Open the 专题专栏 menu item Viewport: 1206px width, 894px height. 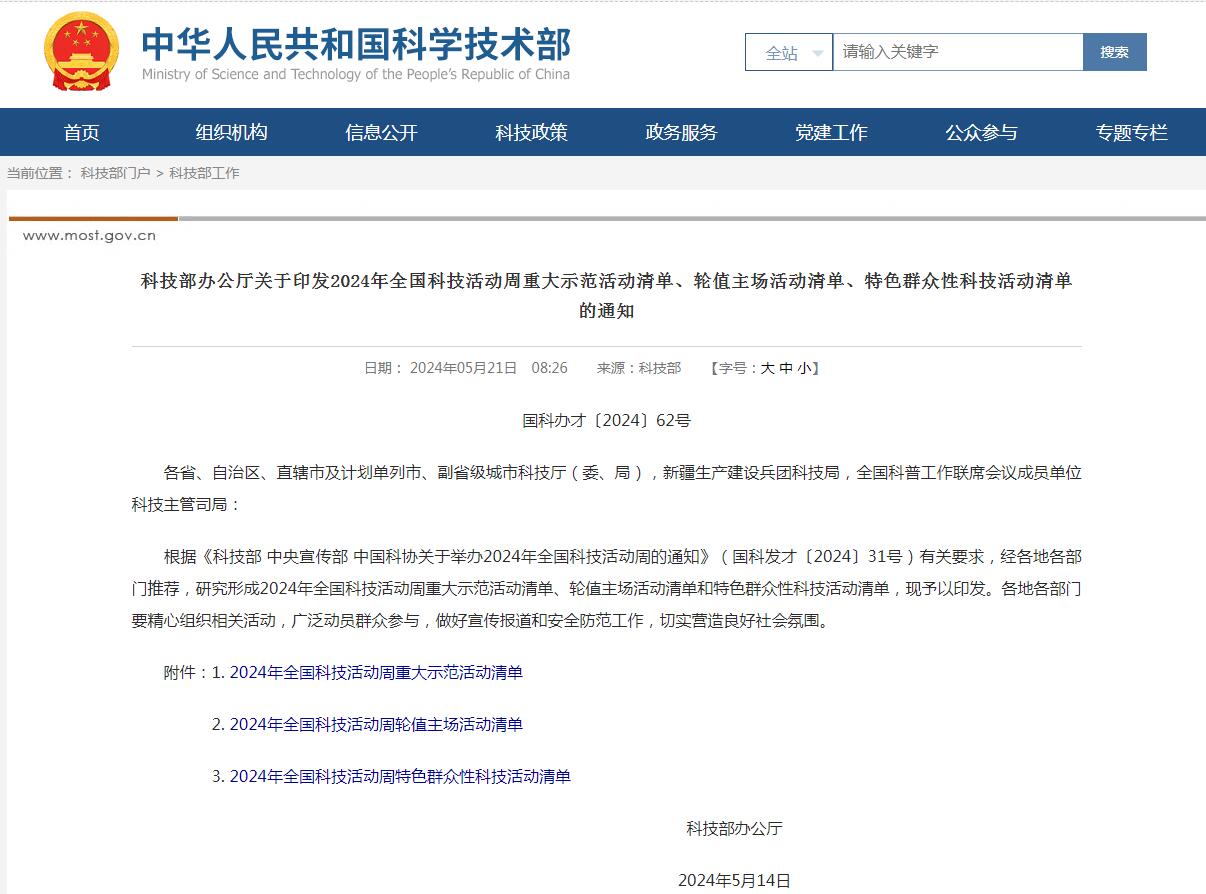pyautogui.click(x=1131, y=133)
